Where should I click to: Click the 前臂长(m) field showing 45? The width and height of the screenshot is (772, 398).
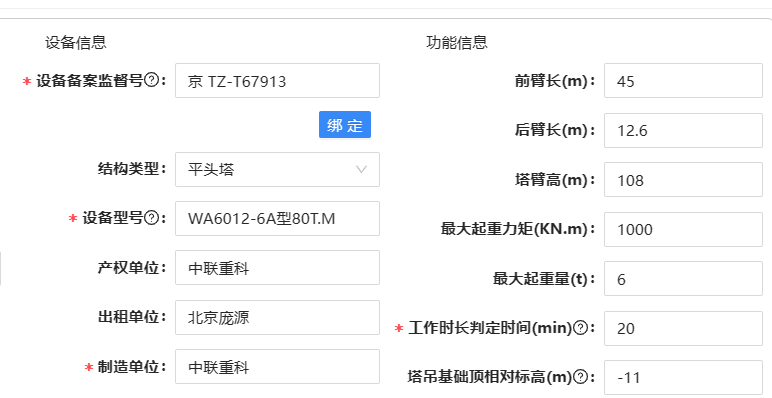pos(683,80)
